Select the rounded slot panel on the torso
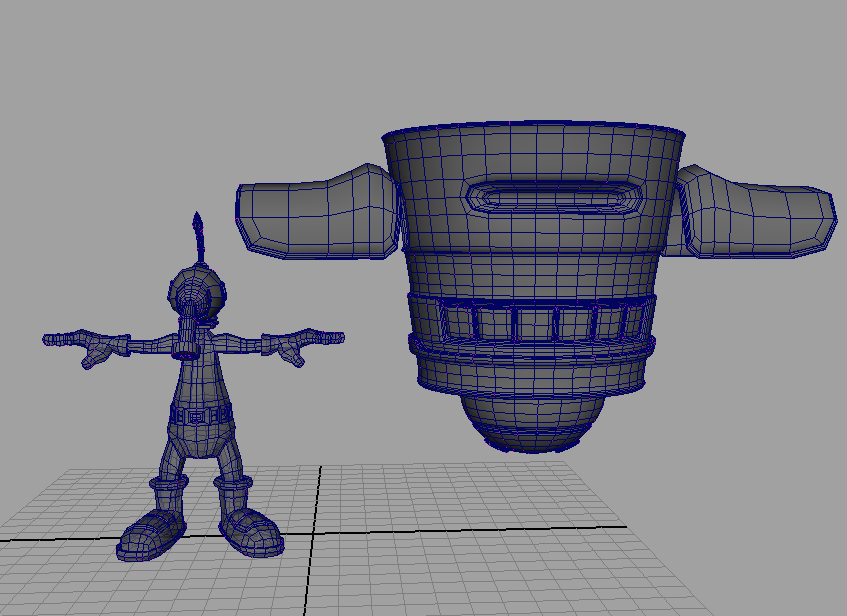Viewport: 847px width, 616px height. tap(554, 197)
